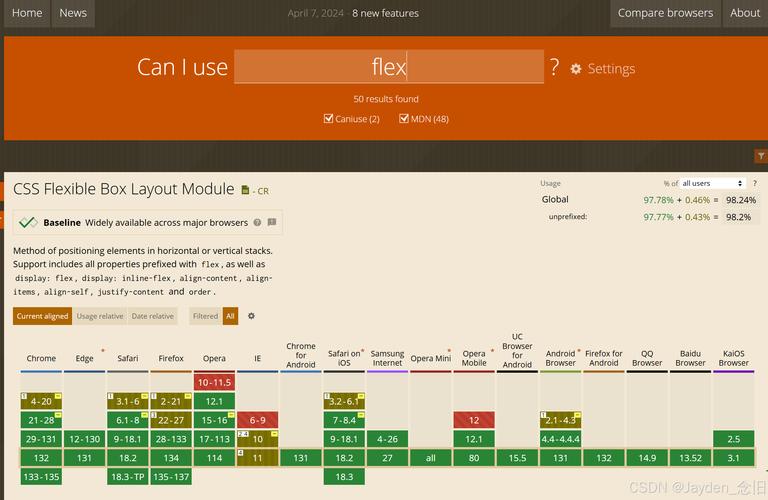Click the Edge browser header

point(84,358)
